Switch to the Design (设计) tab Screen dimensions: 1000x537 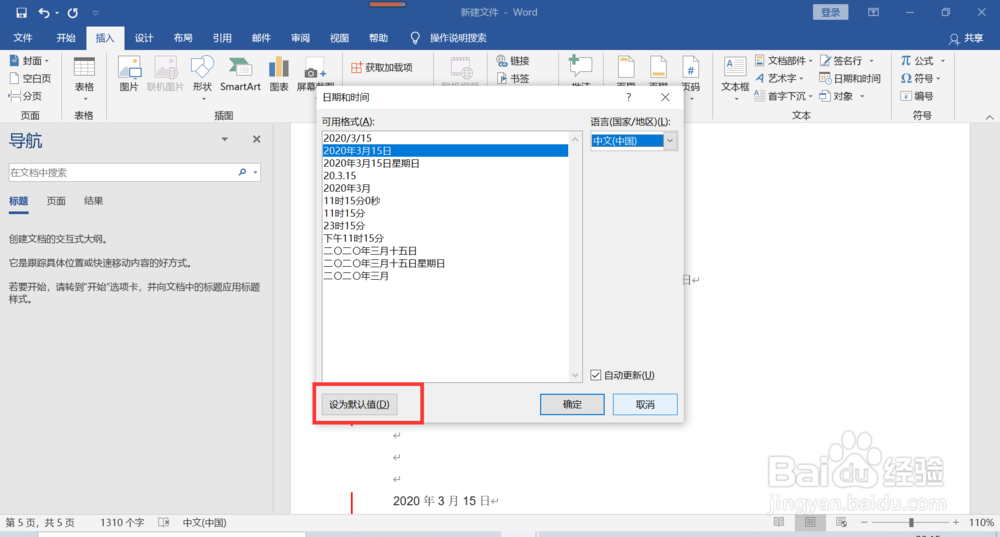pos(144,38)
